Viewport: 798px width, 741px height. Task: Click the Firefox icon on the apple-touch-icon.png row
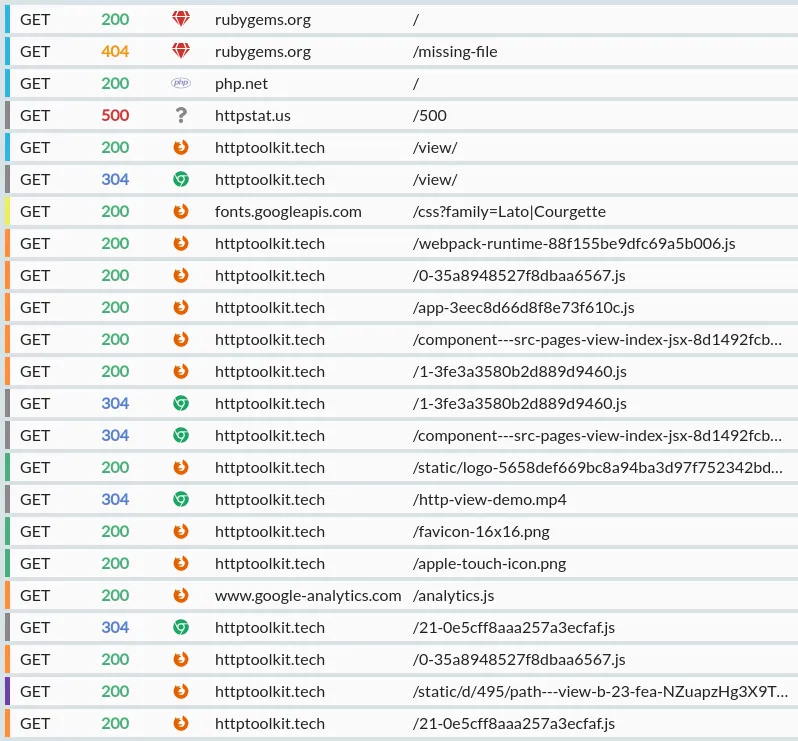click(x=181, y=563)
